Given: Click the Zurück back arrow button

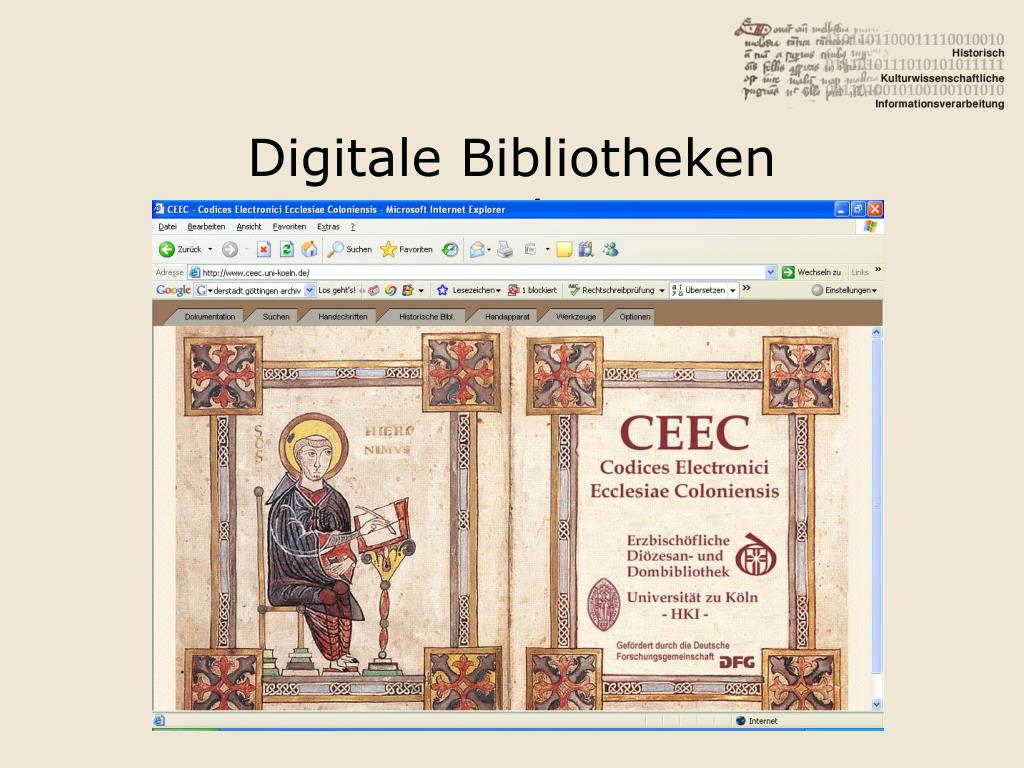Looking at the screenshot, I should (167, 249).
